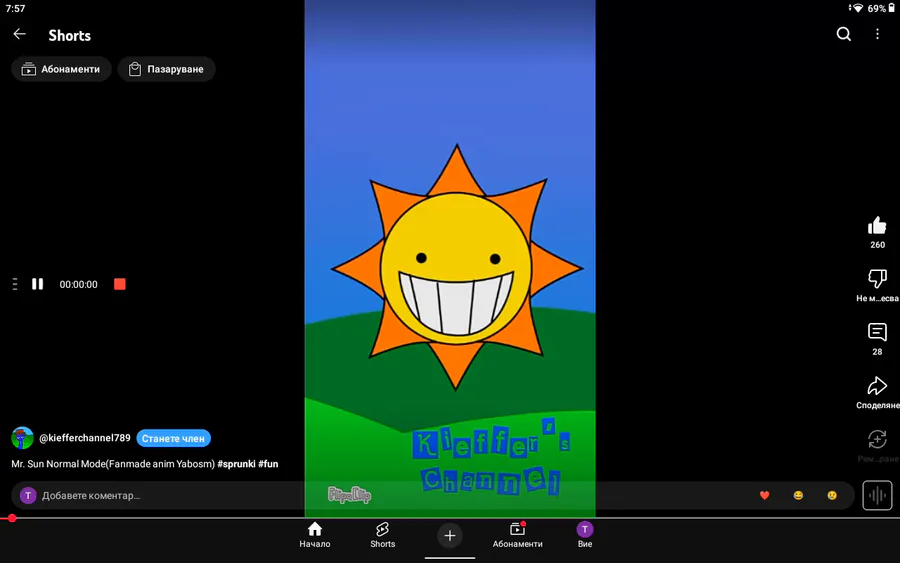
Task: Open the kiefferchannel789 channel avatar
Action: tap(22, 438)
